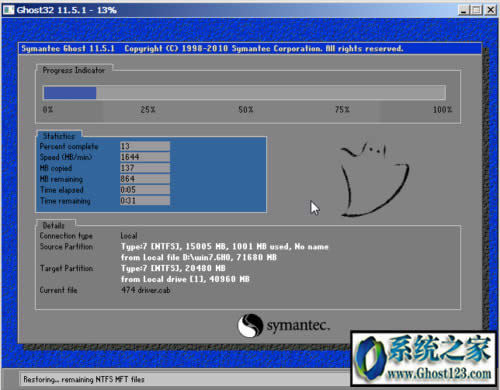Click 'from Local drive [1], 40960 MB' line
This screenshot has height=390, width=500.
point(185,279)
